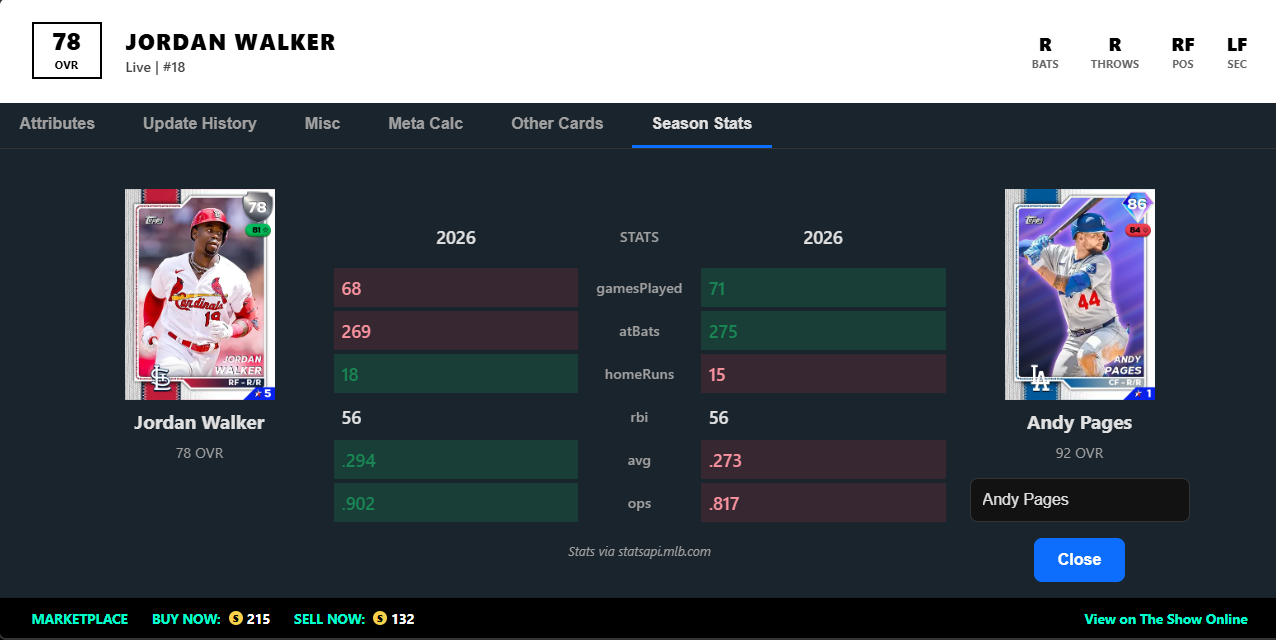The height and width of the screenshot is (640, 1276).
Task: Click the Close button
Action: (x=1079, y=560)
